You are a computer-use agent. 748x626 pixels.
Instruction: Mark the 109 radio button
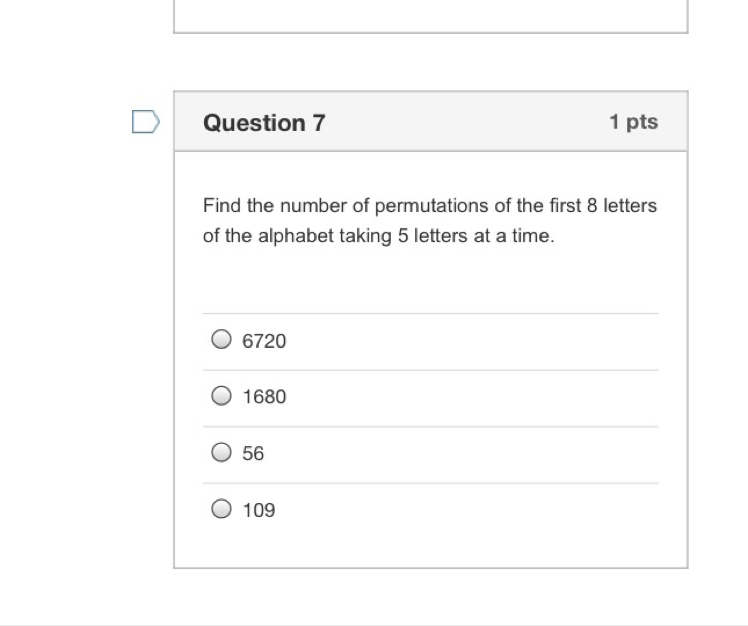coord(221,509)
